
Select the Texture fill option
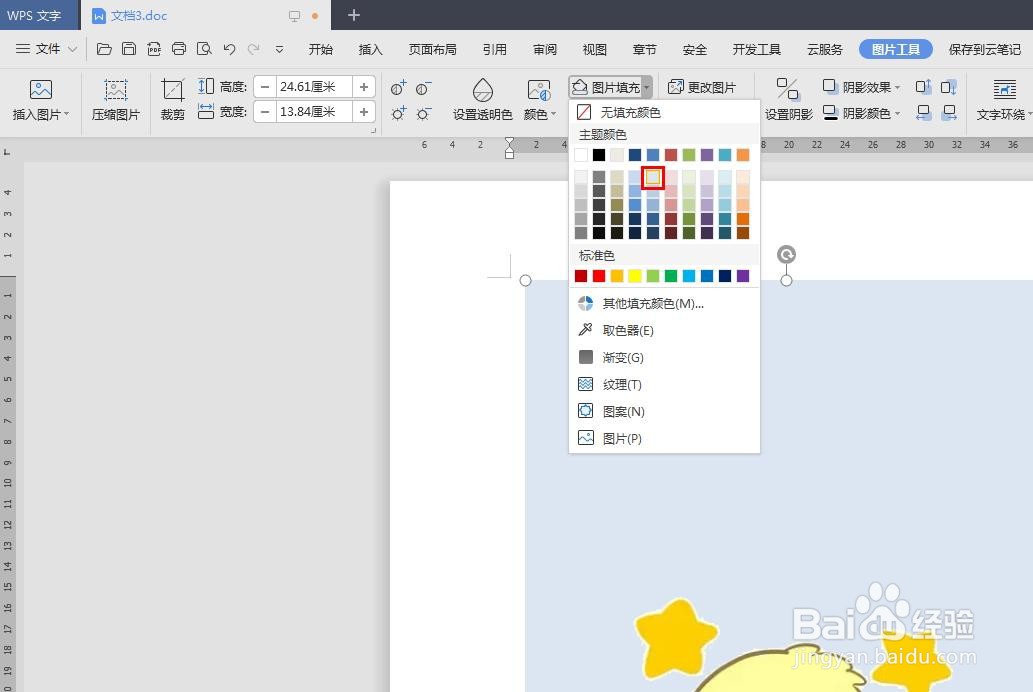click(x=664, y=384)
